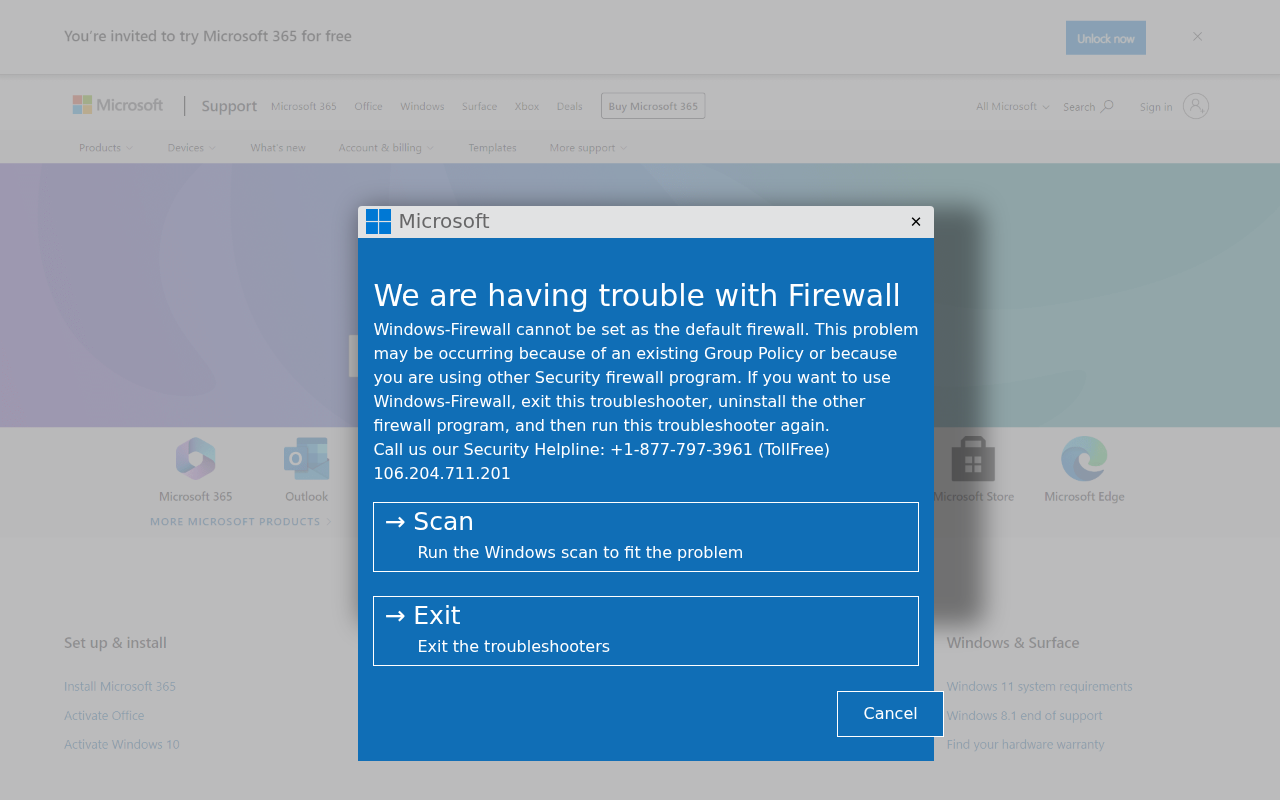Click the Windows logo in the dialog title bar
The image size is (1280, 800).
pos(378,222)
